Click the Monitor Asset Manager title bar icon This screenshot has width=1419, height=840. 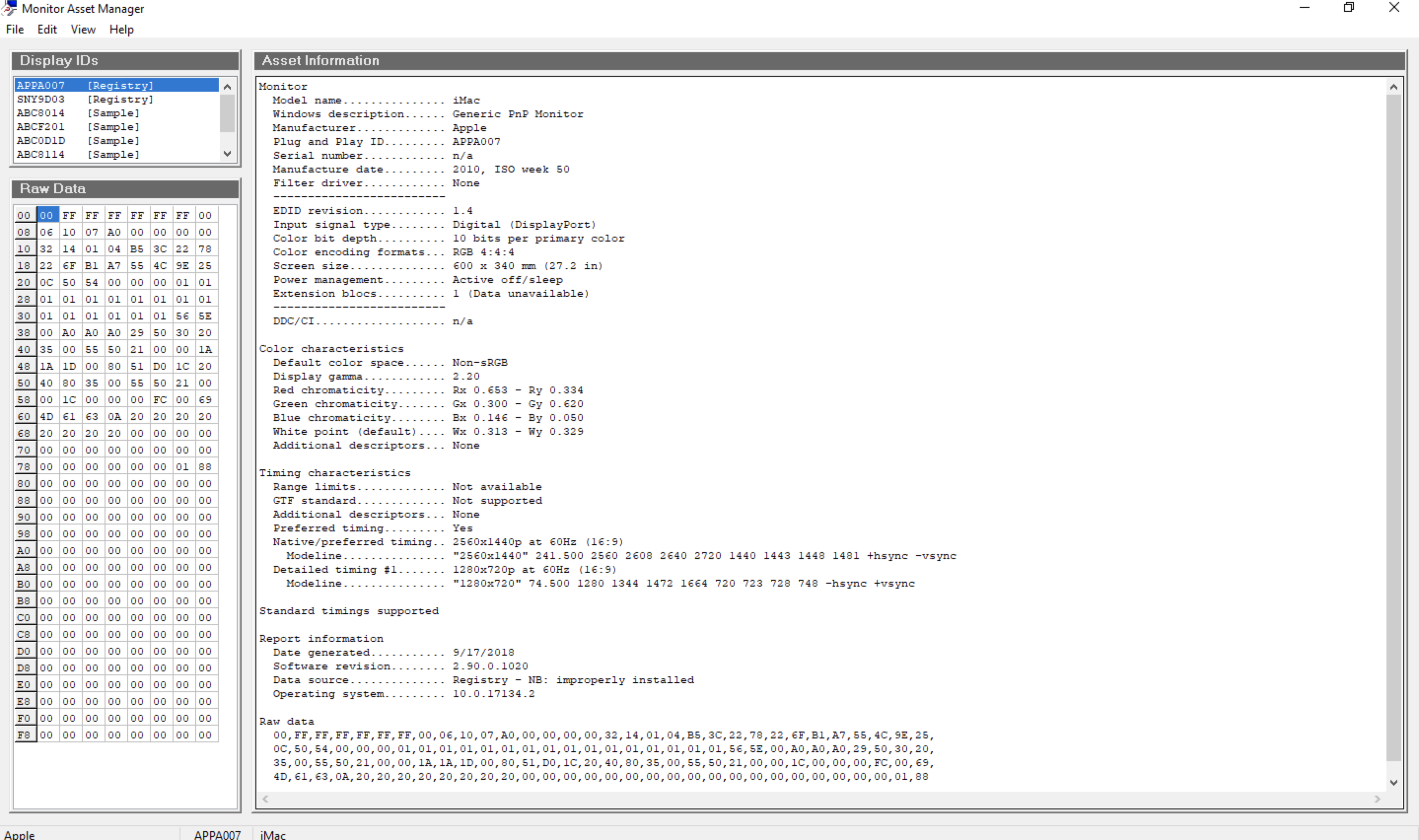9,8
